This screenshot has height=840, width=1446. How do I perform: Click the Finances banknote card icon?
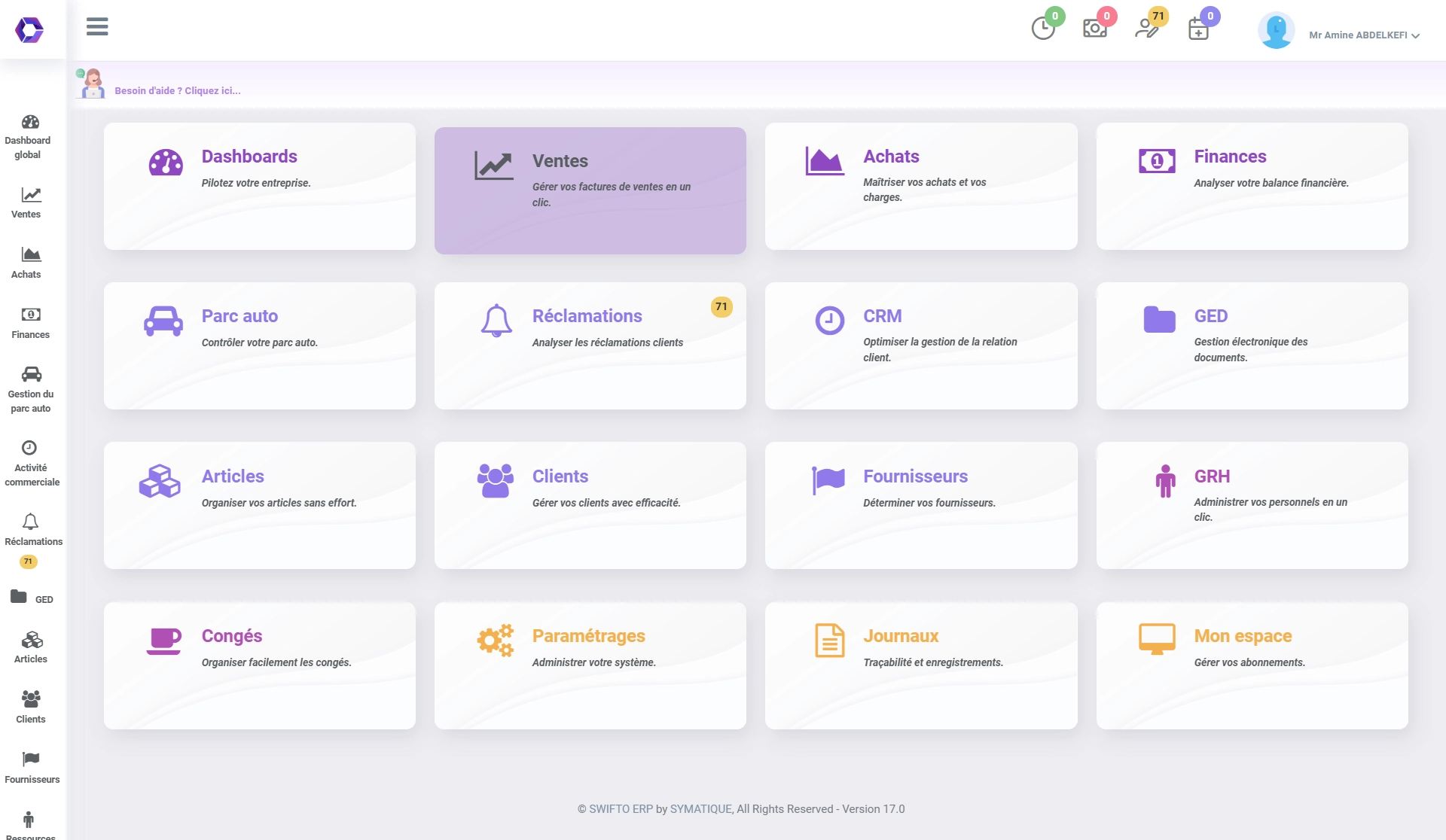point(1157,161)
